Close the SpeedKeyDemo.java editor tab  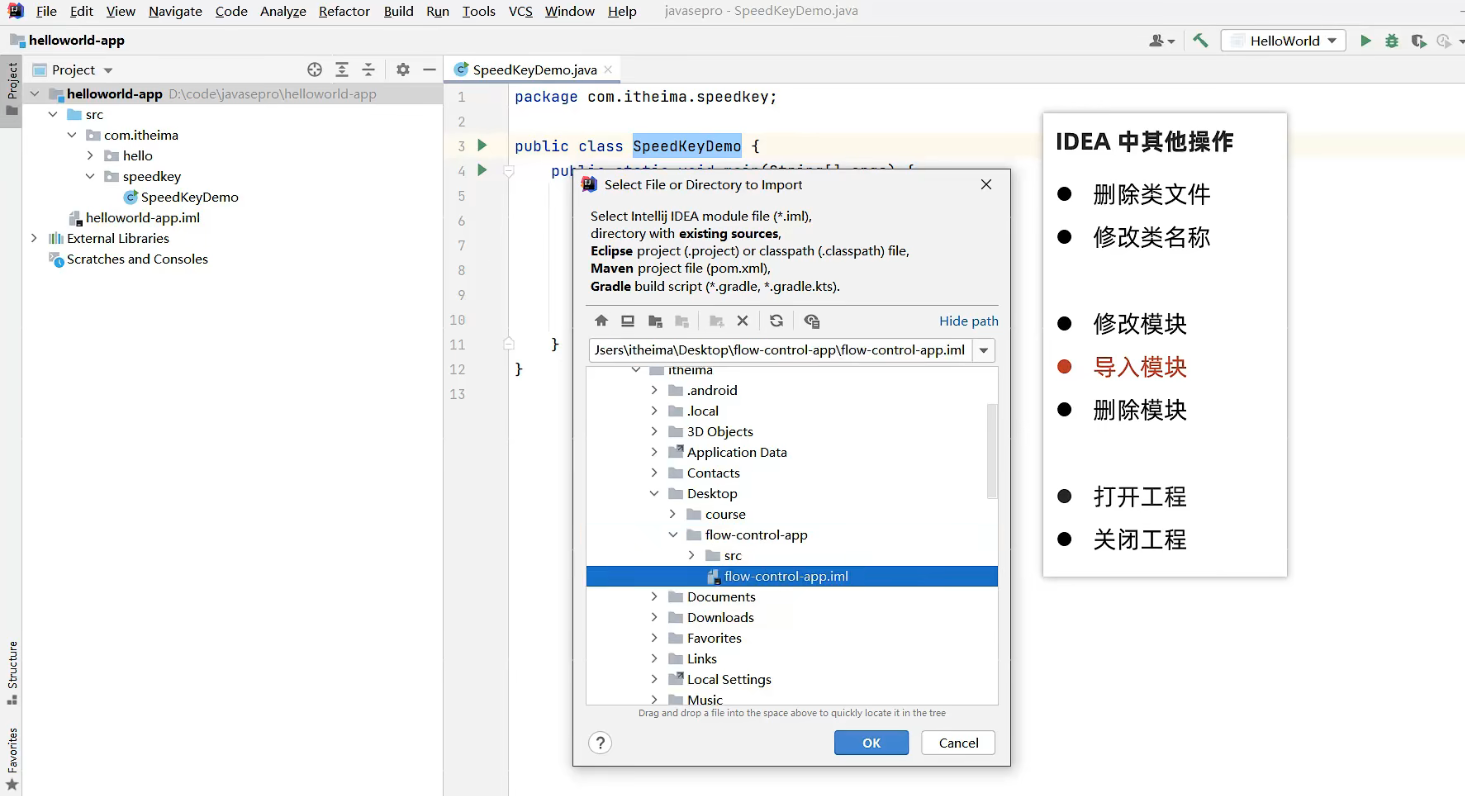pos(608,70)
